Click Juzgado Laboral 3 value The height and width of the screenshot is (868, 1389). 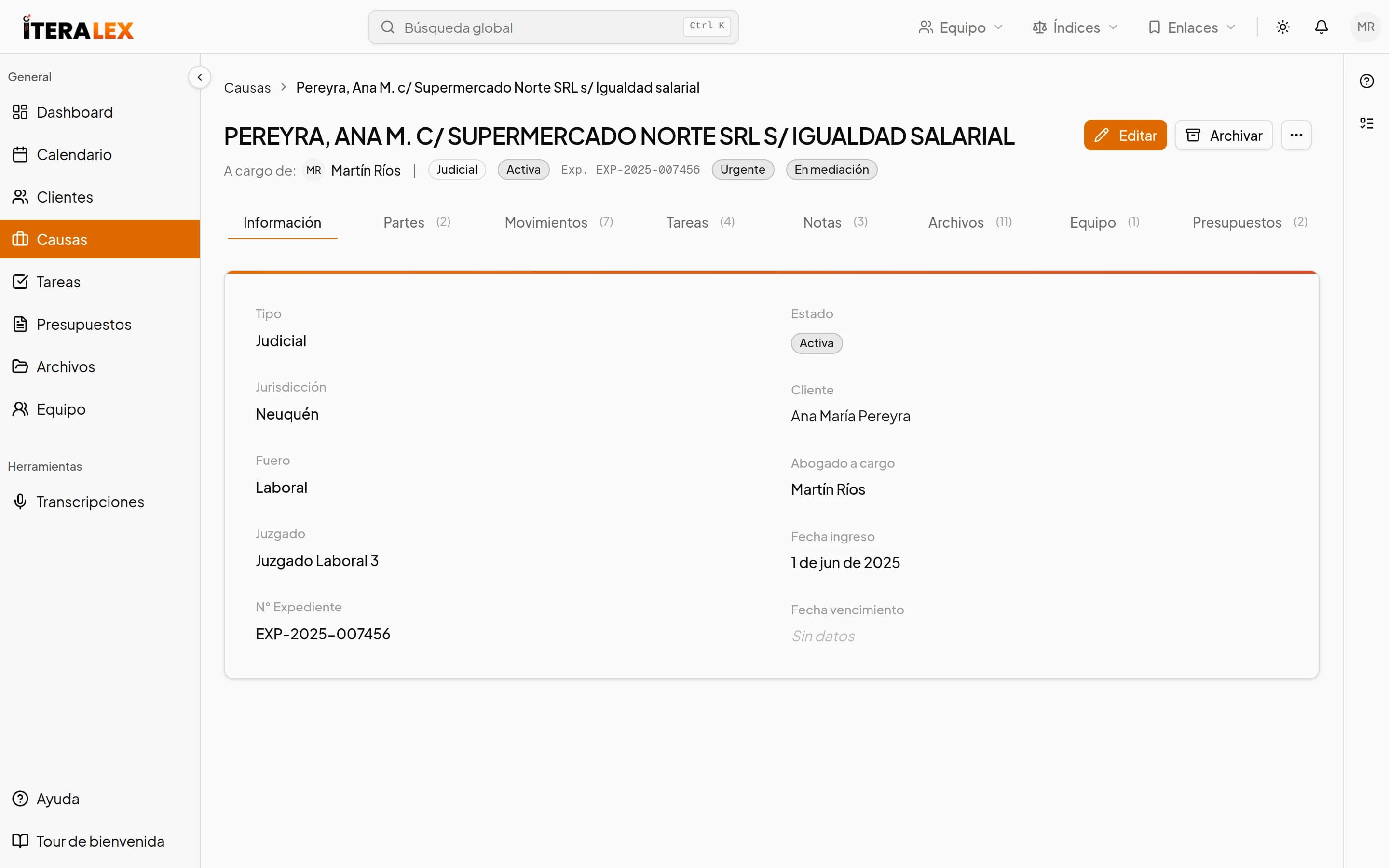[317, 560]
